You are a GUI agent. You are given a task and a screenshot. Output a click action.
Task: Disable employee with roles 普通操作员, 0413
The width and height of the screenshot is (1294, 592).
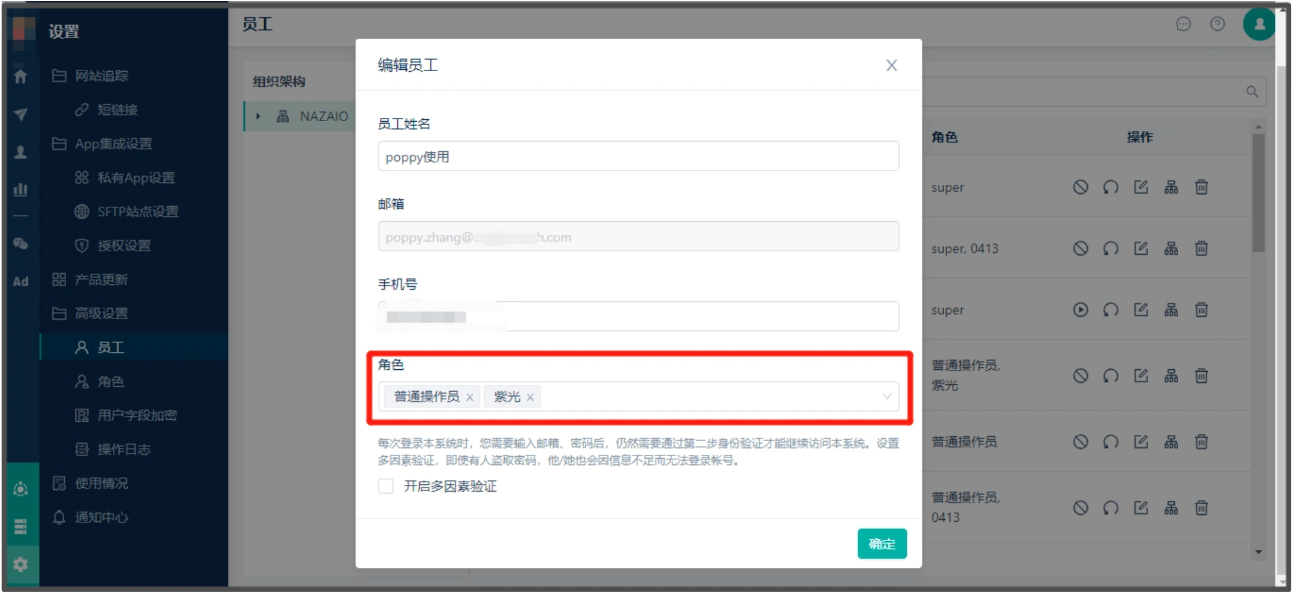[1080, 508]
